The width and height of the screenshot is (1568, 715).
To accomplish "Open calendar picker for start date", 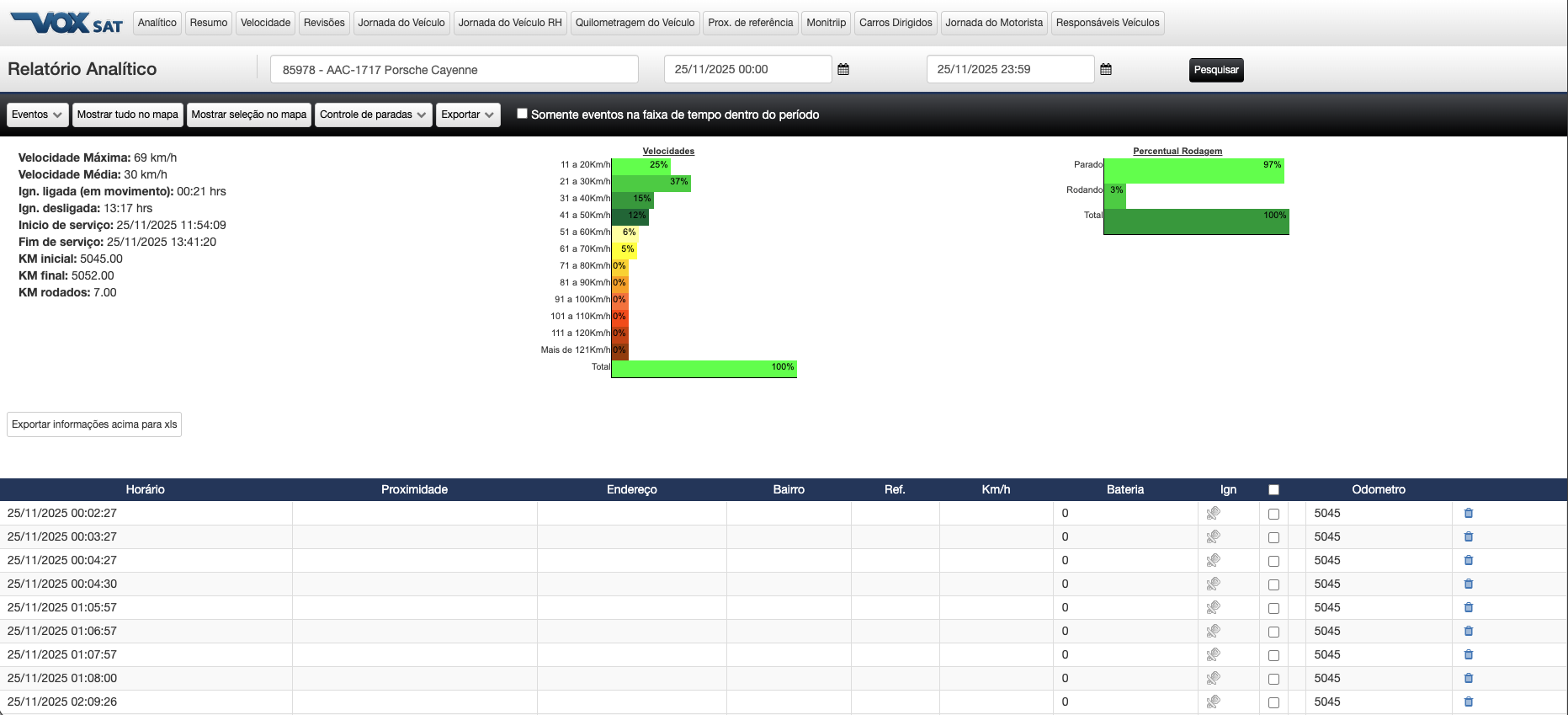I will coord(843,70).
